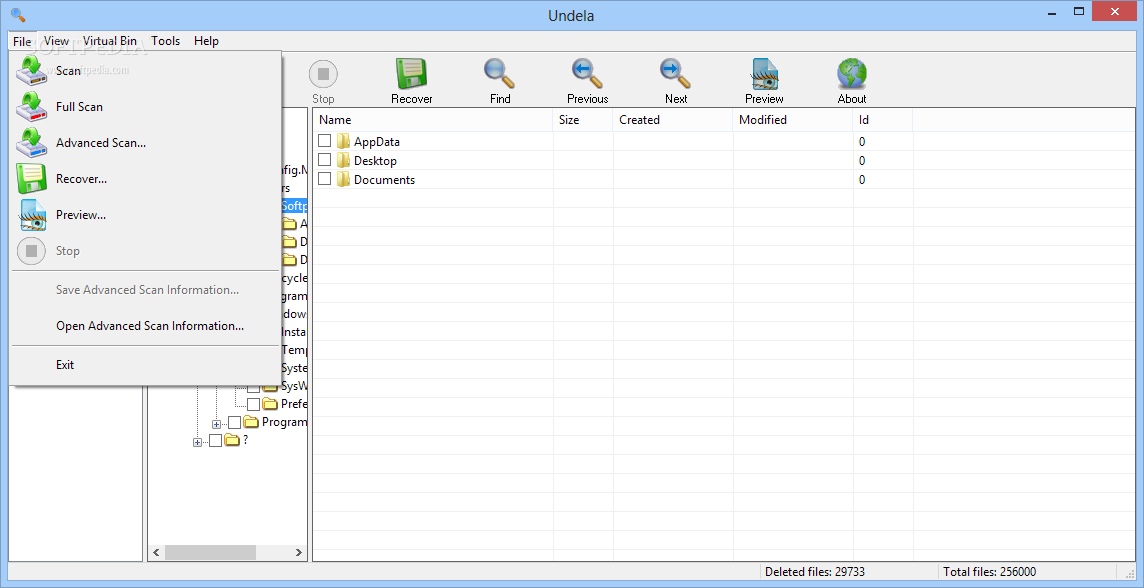Screen dimensions: 1144x588
Task: Select the Desktop row name
Action: (375, 160)
